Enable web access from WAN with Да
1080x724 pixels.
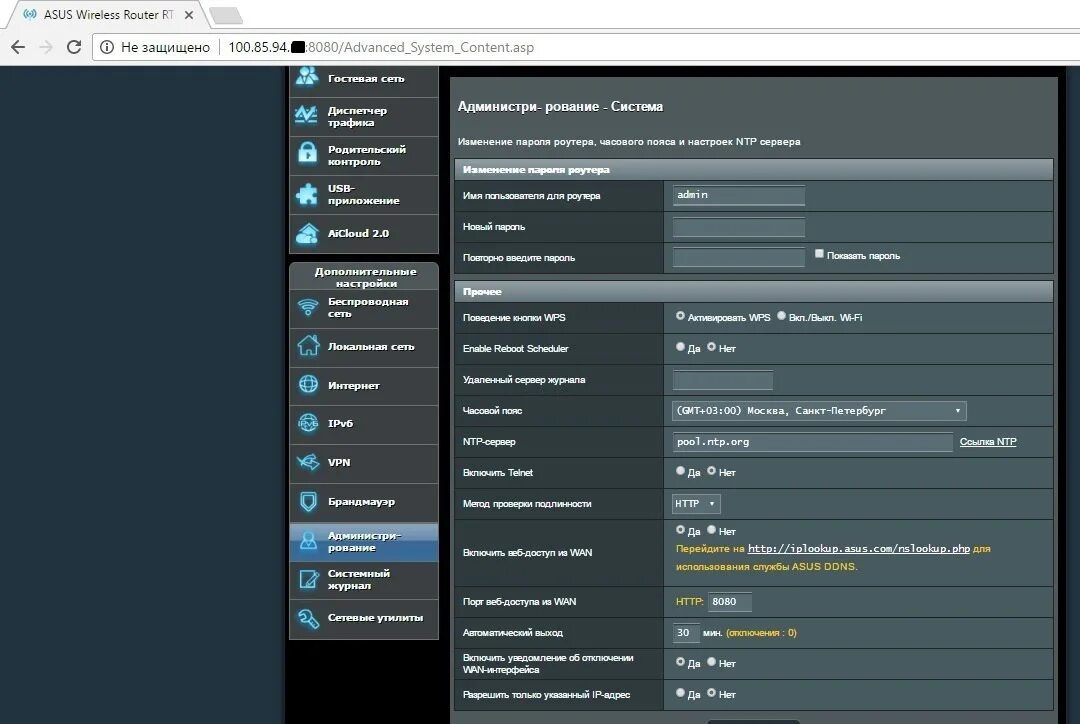681,530
